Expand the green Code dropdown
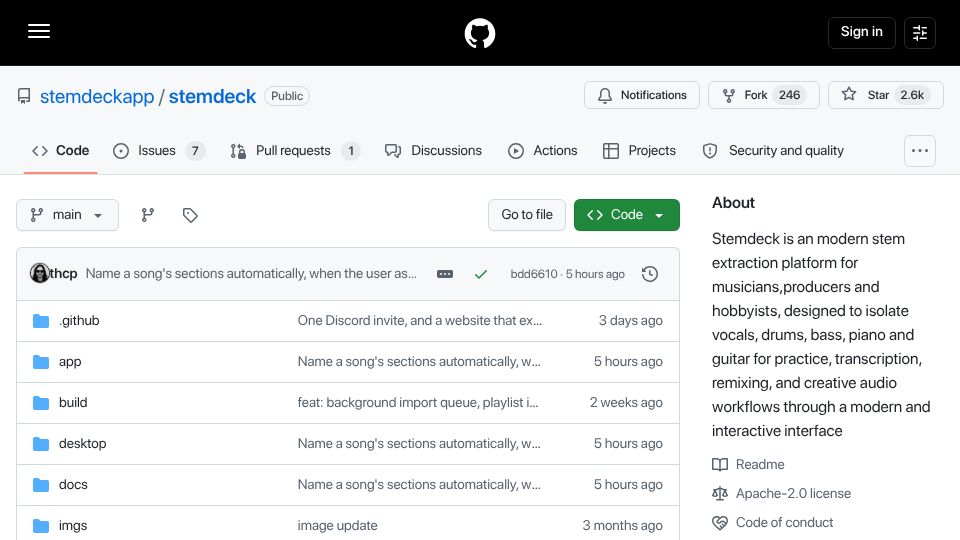Viewport: 960px width, 540px height. 626,215
